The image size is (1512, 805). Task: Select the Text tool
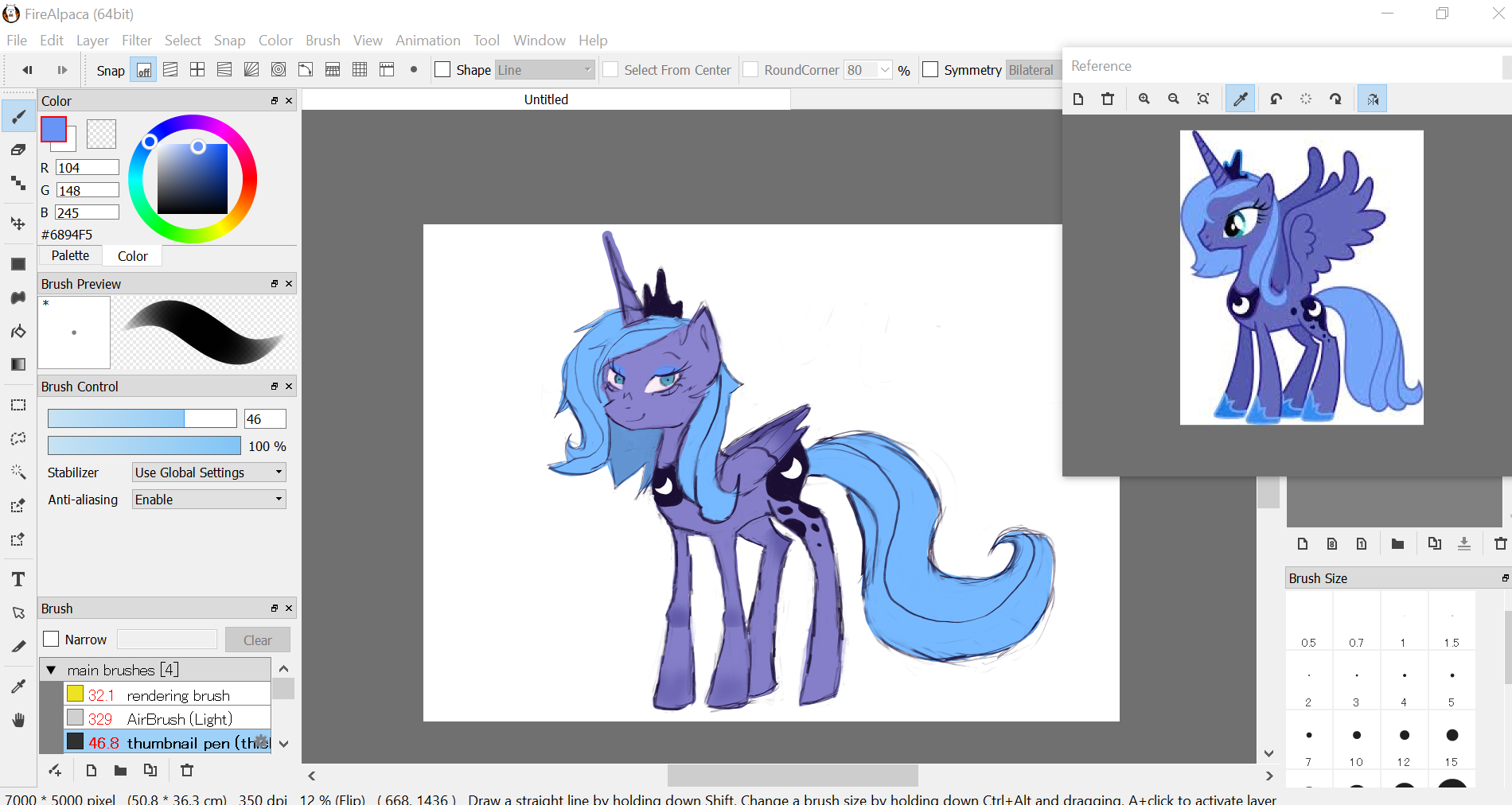click(x=18, y=579)
